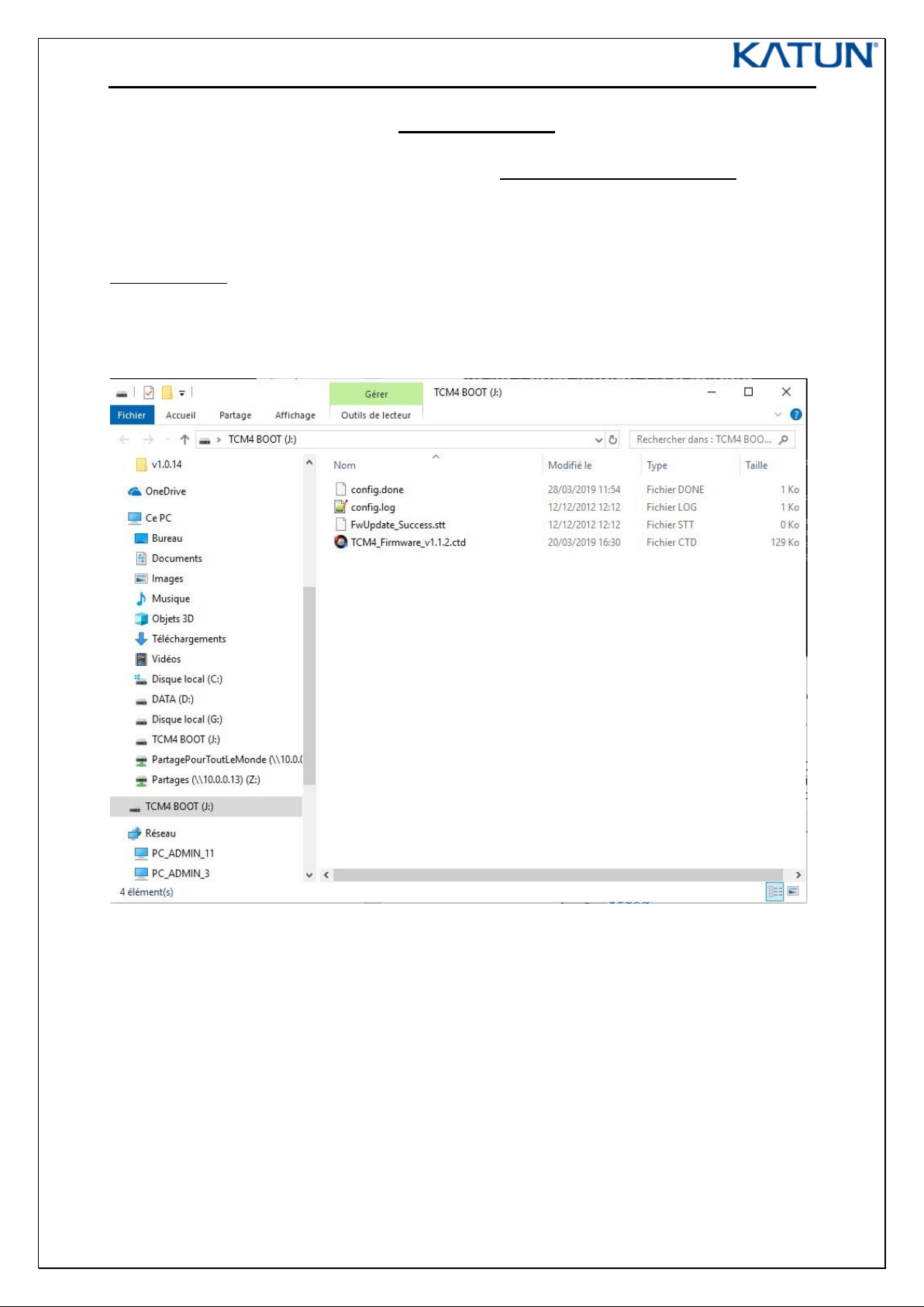Open Musique in navigation pane
The width and height of the screenshot is (924, 1307).
click(171, 598)
